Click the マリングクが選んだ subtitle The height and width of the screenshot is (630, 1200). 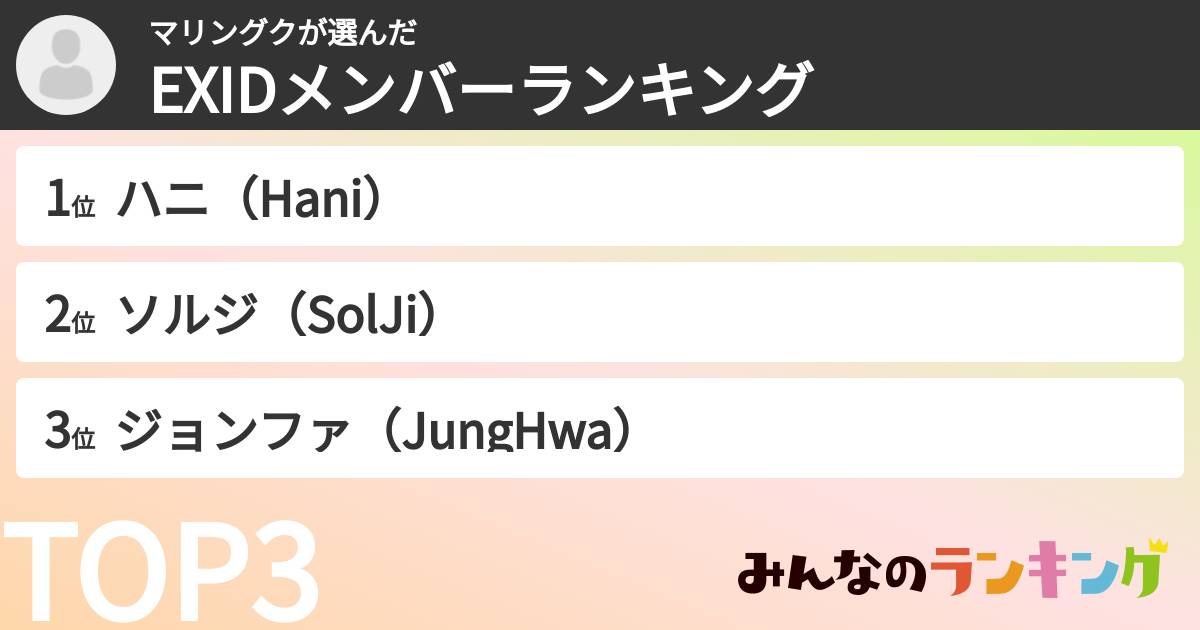[283, 33]
